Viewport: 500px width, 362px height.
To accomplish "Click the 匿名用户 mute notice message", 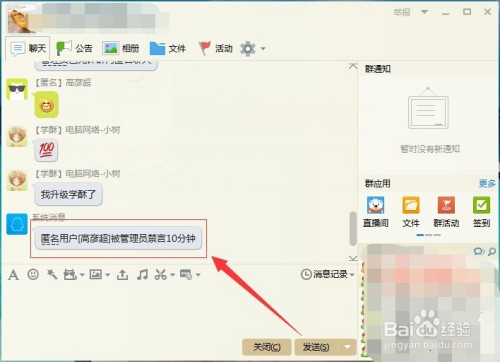I will [118, 238].
